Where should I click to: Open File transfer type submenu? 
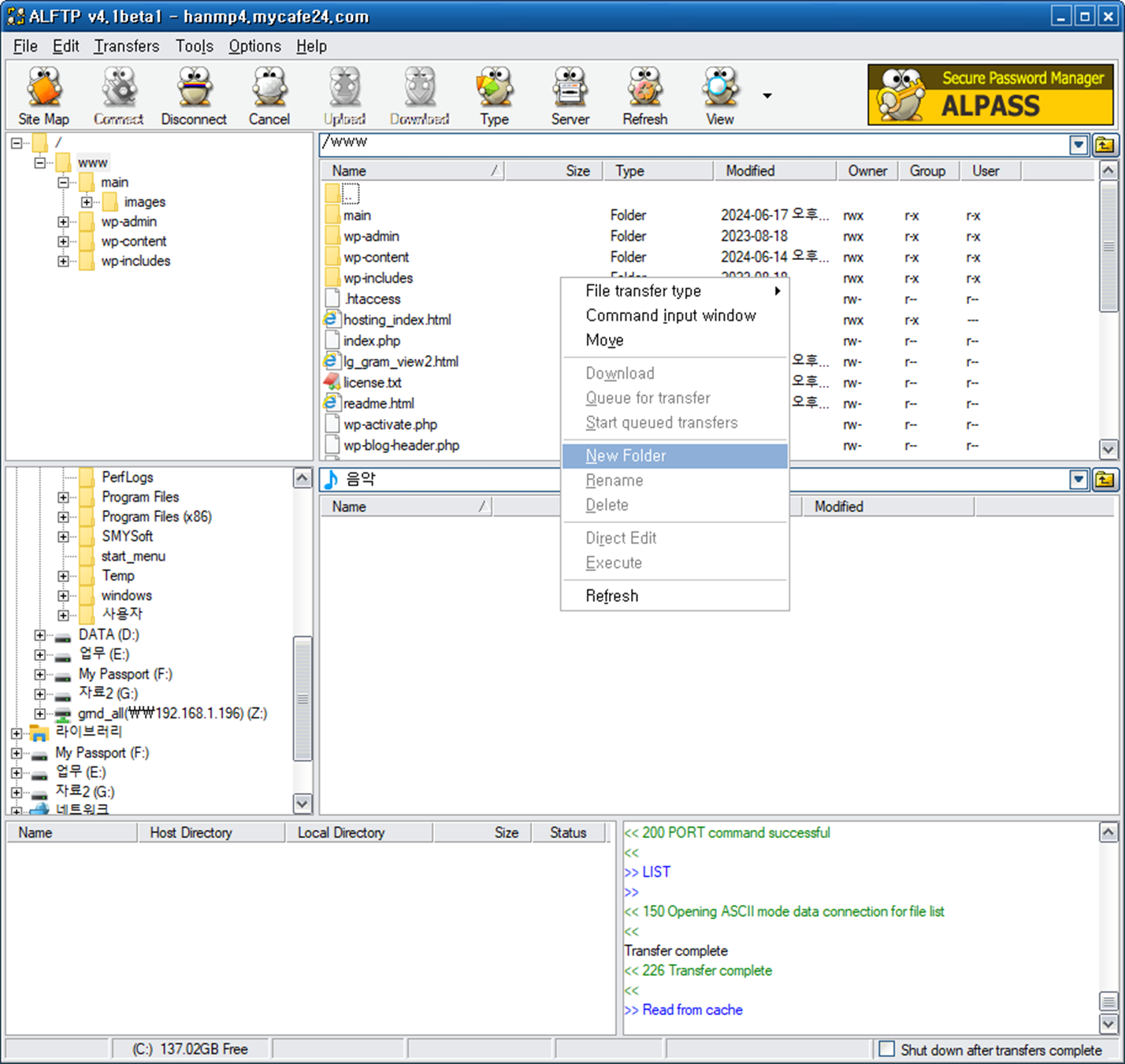click(675, 291)
